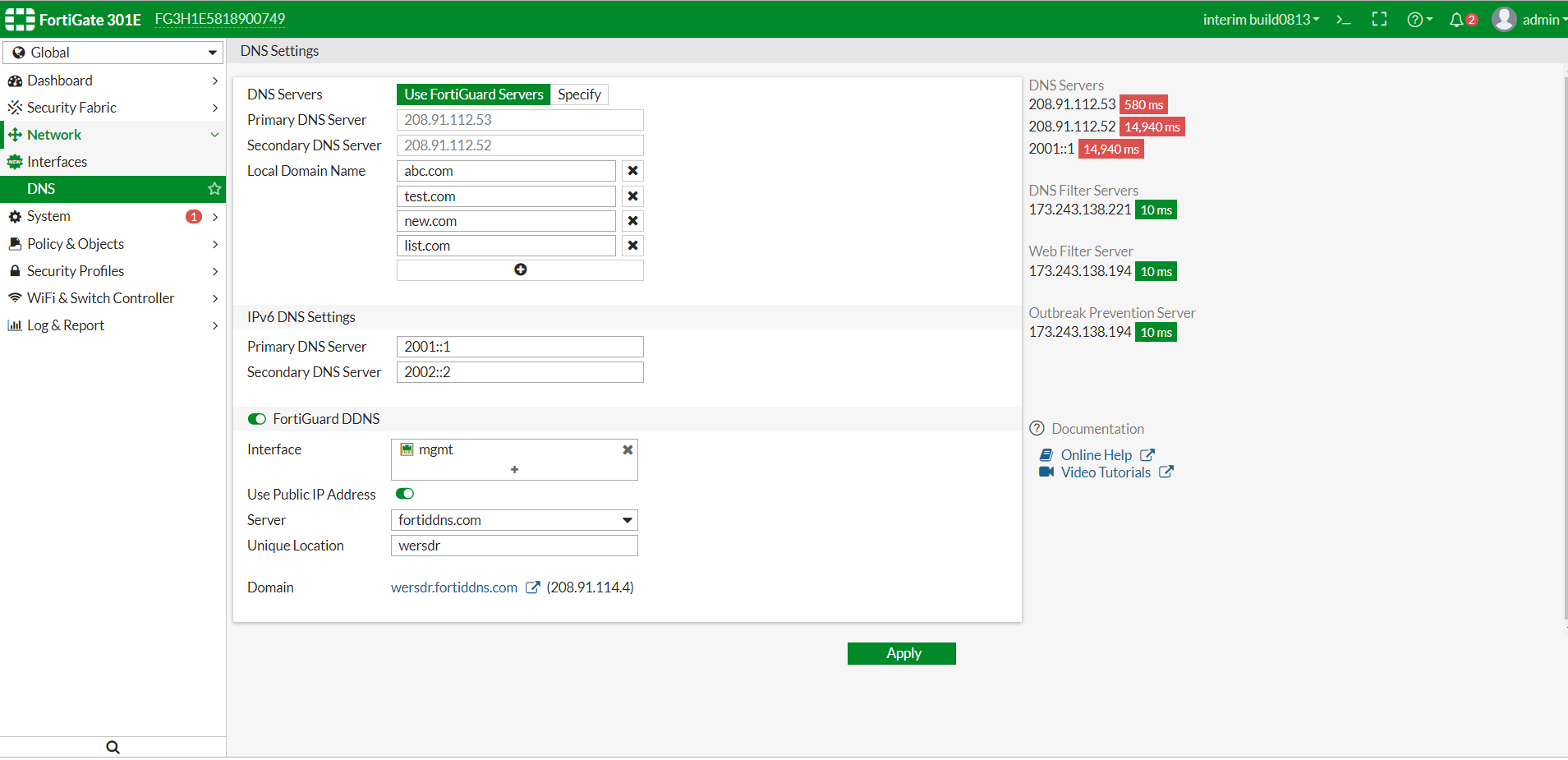
Task: Click the list.com local domain field
Action: pos(506,246)
